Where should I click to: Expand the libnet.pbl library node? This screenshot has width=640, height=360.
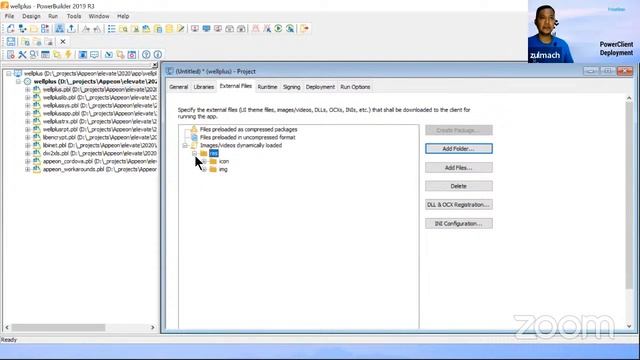pyautogui.click(x=28, y=145)
